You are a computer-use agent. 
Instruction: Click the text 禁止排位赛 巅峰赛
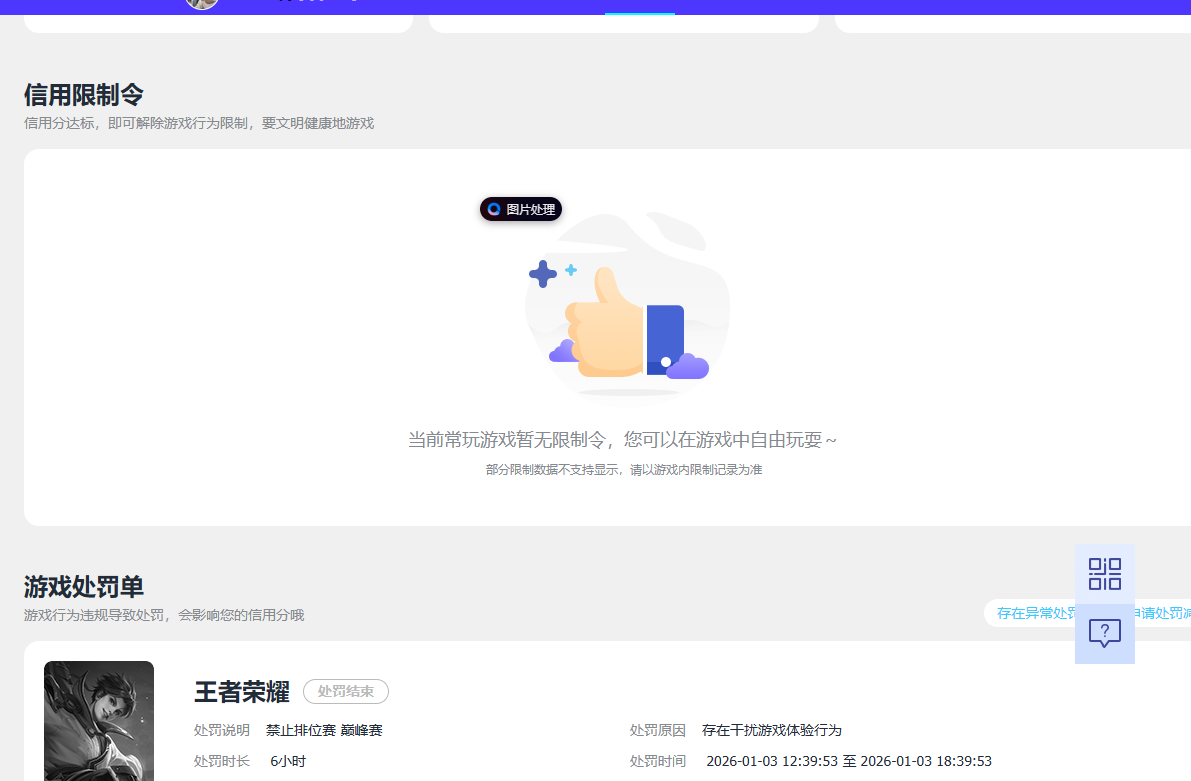pos(324,730)
